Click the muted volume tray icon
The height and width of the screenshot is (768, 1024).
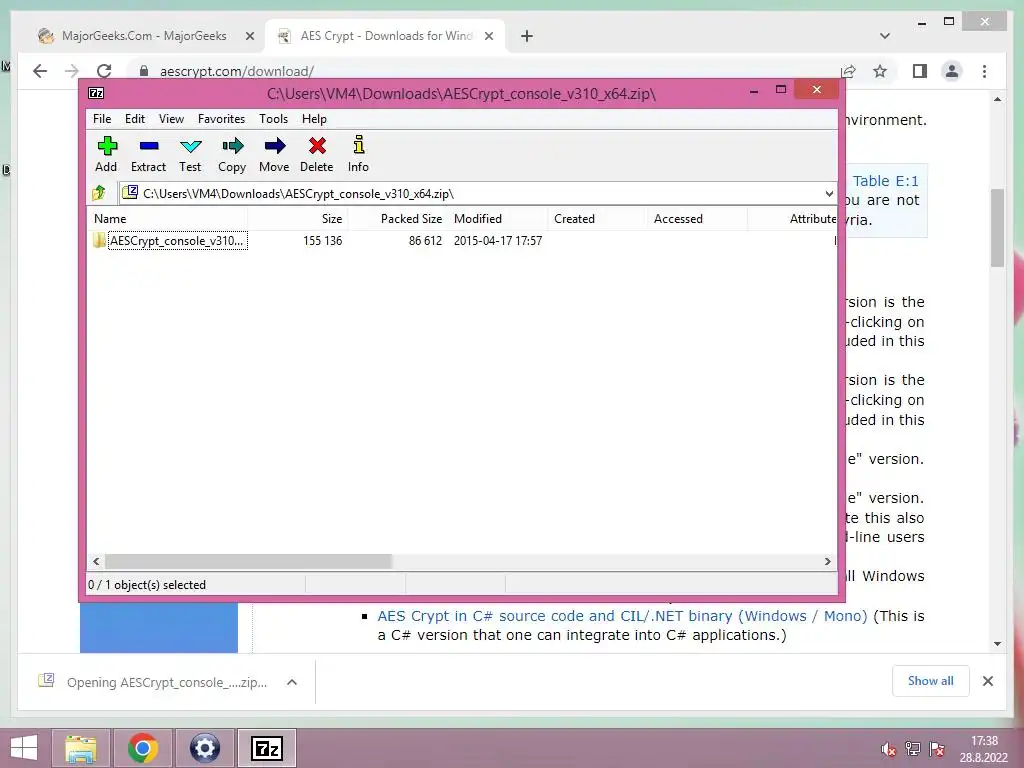point(888,749)
